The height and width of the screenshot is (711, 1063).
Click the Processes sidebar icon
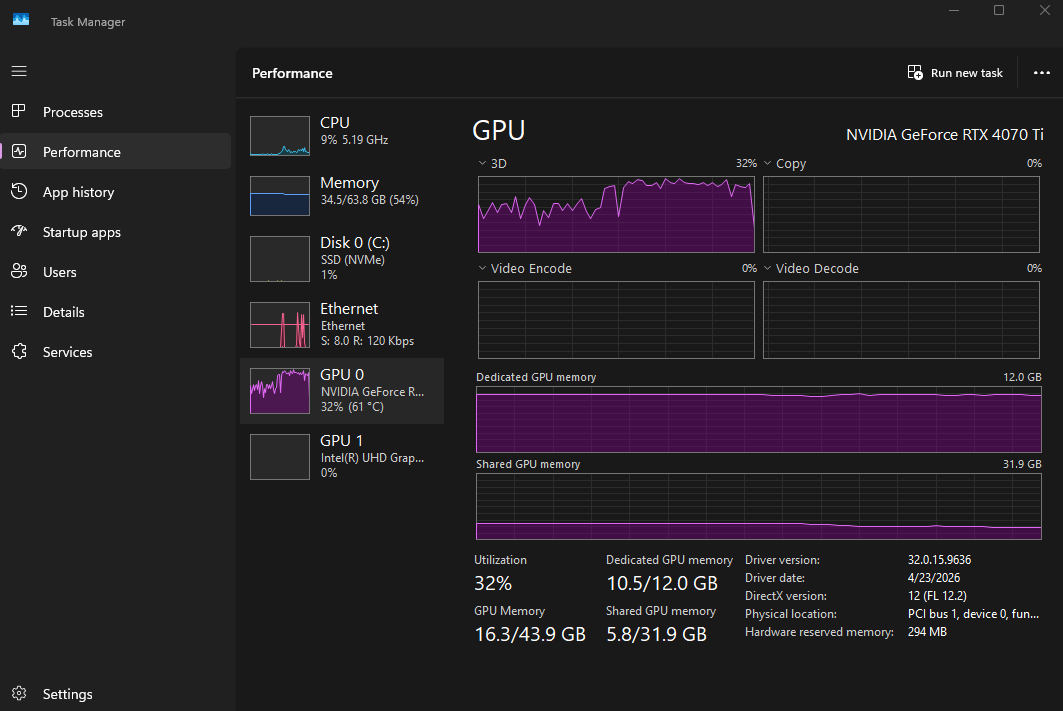pos(19,111)
